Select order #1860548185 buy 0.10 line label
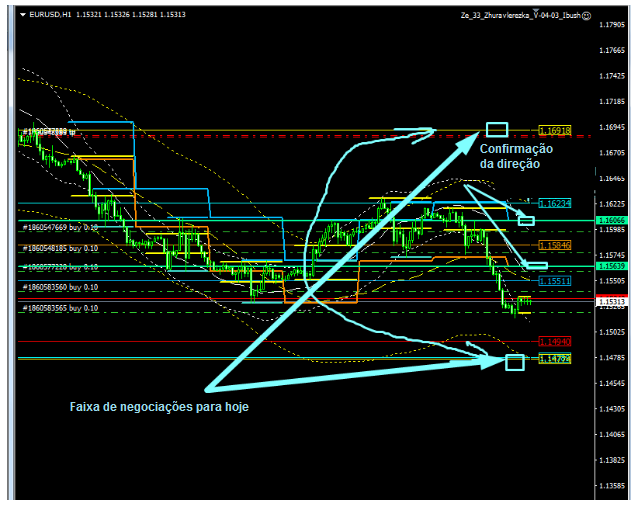 [61, 248]
